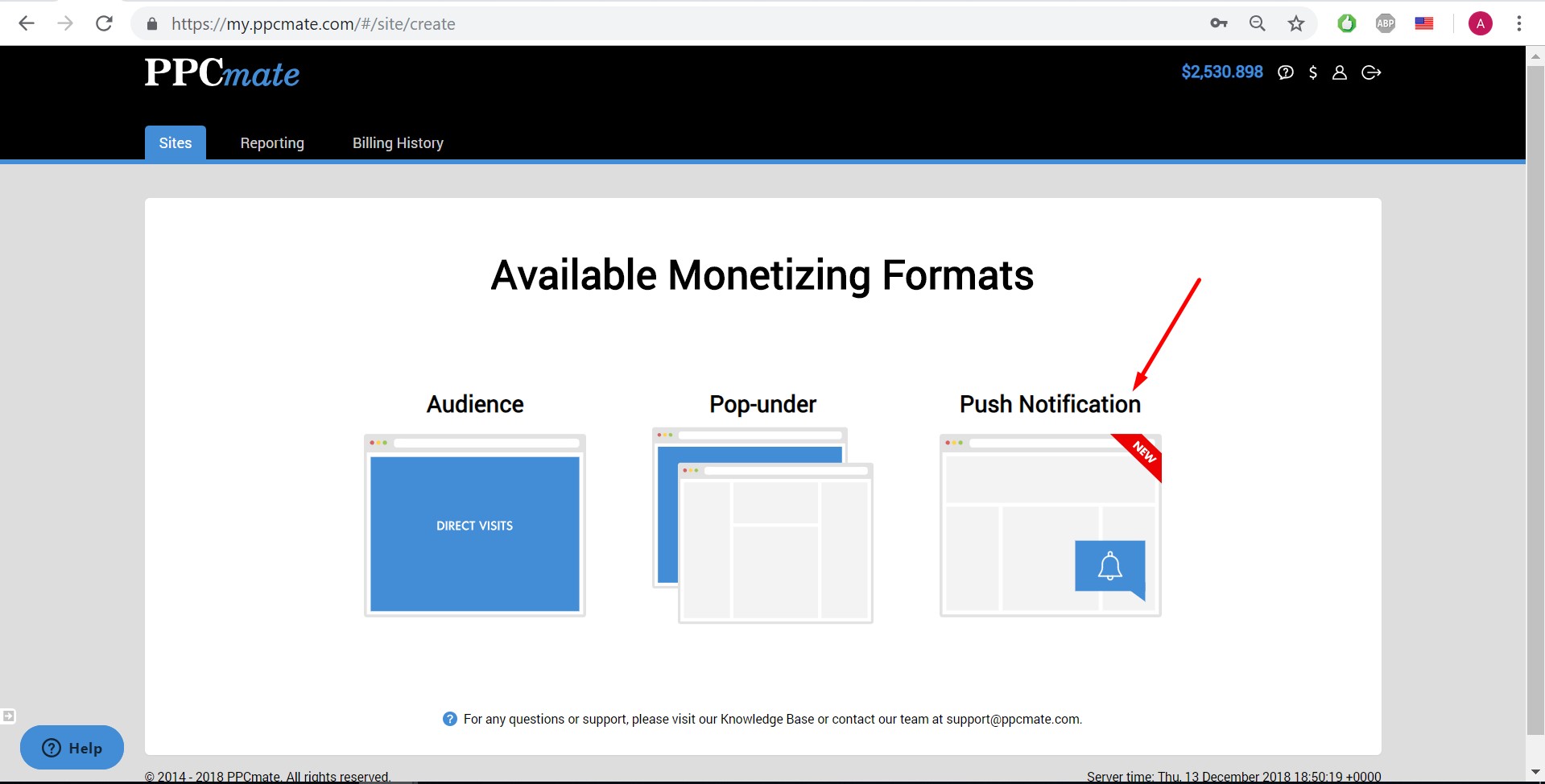Click the account balance $2,530.898
The height and width of the screenshot is (784, 1545).
click(1221, 72)
